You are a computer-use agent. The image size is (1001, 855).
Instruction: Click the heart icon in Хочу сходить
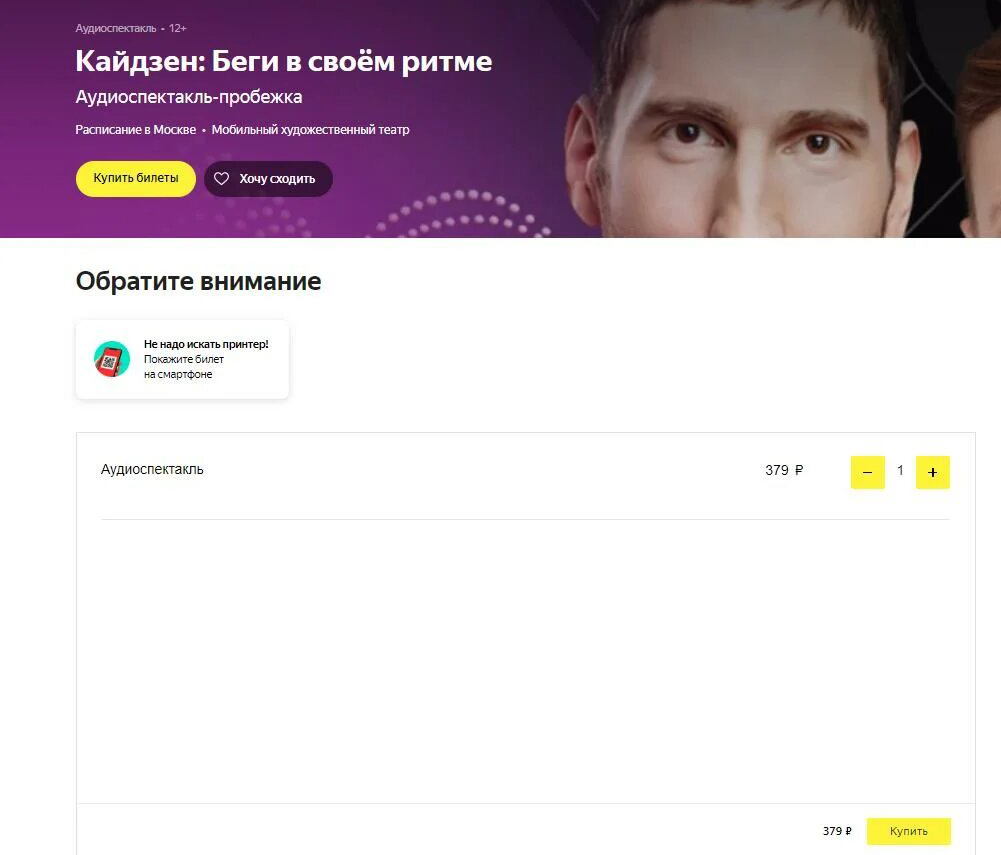(221, 179)
